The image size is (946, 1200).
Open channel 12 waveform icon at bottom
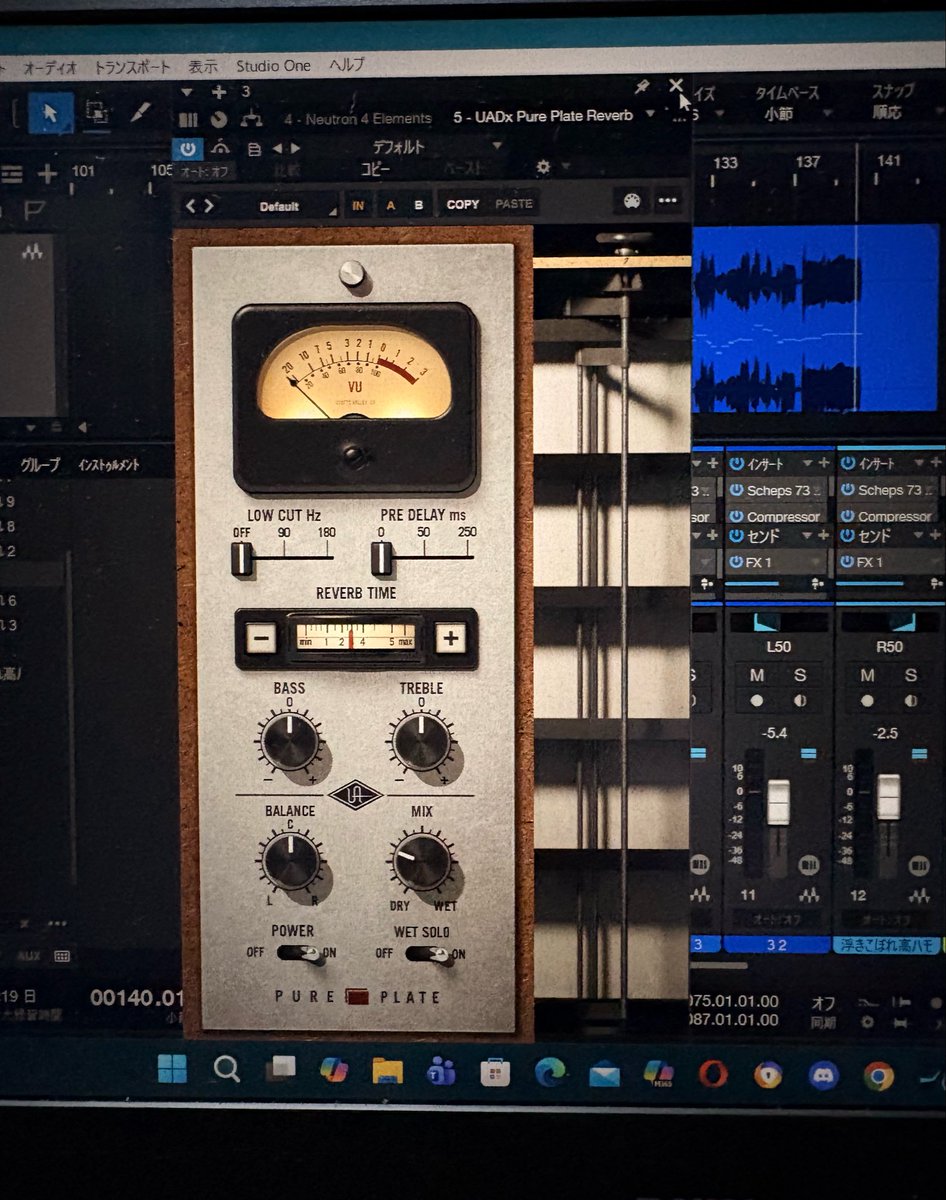click(x=919, y=894)
